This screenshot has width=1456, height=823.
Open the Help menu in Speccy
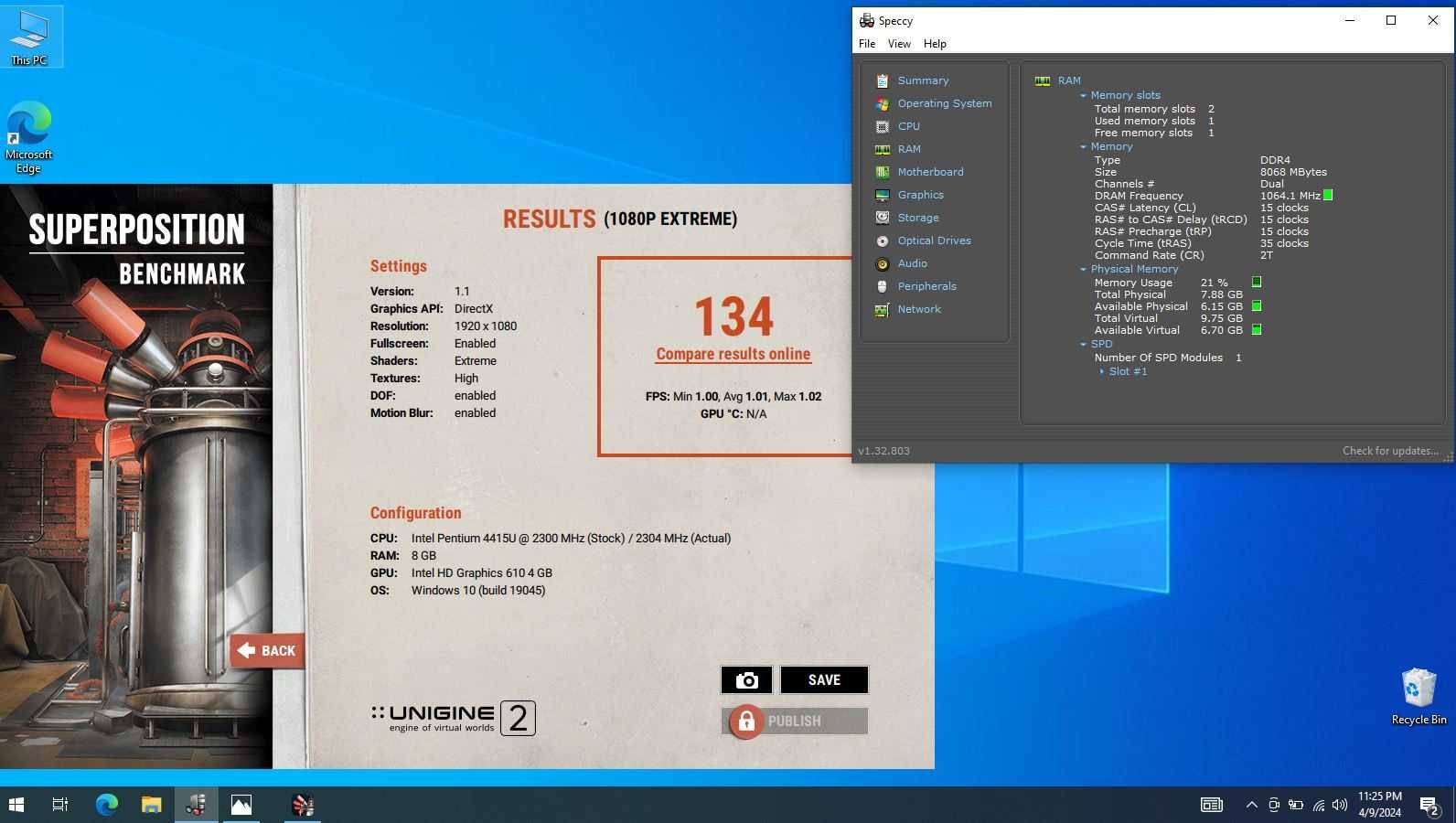click(935, 43)
